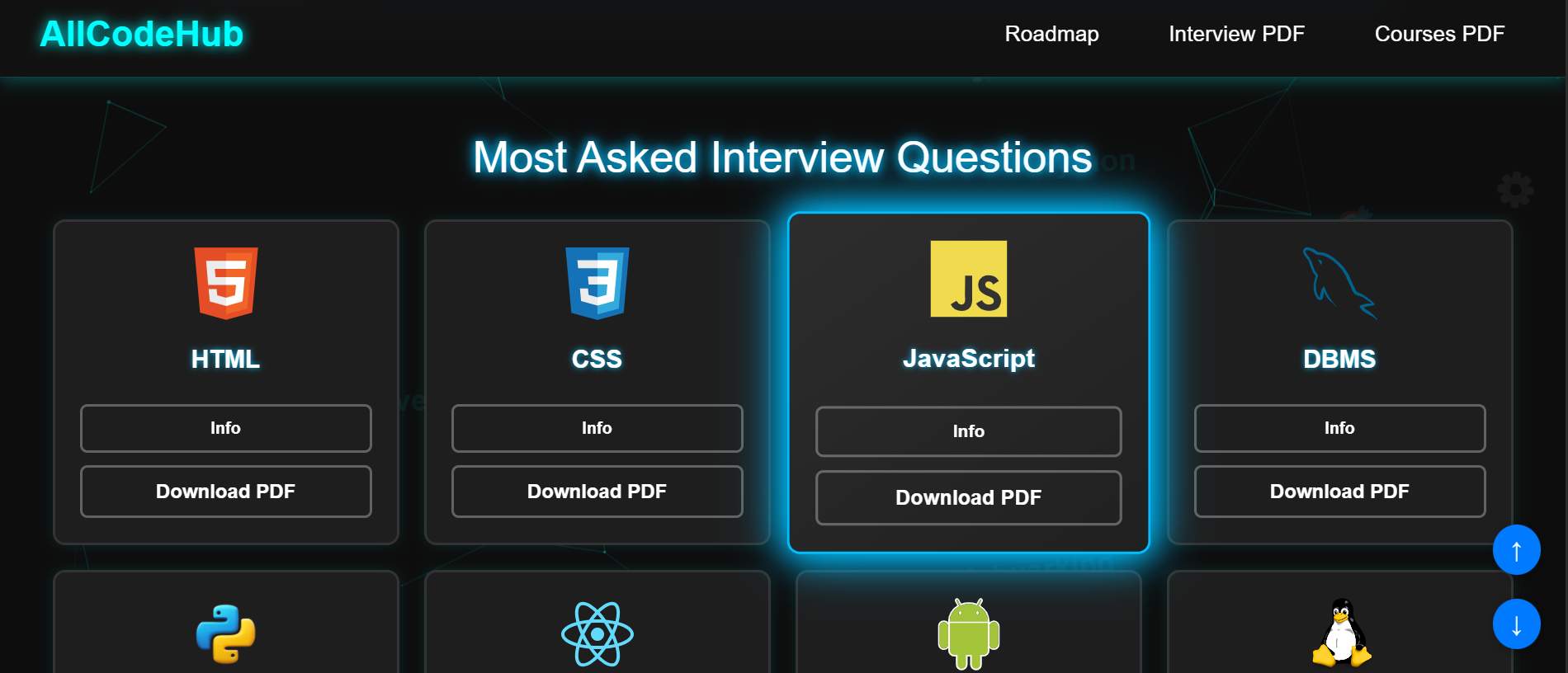Open the Interview PDF menu item
The height and width of the screenshot is (673, 1568).
click(1236, 34)
